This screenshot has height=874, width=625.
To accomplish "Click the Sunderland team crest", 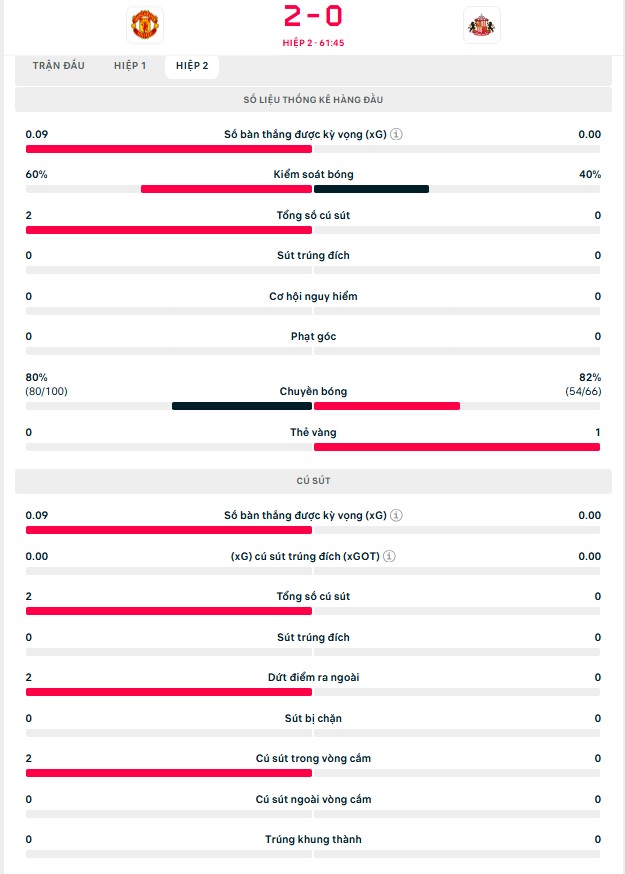I will (x=482, y=25).
